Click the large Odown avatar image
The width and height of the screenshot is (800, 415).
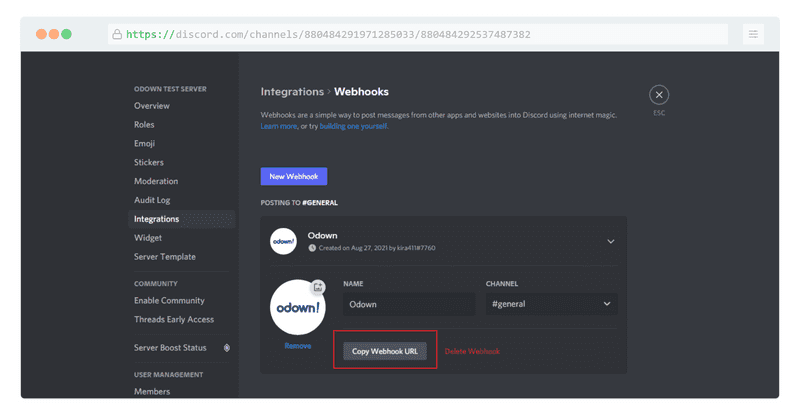297,306
